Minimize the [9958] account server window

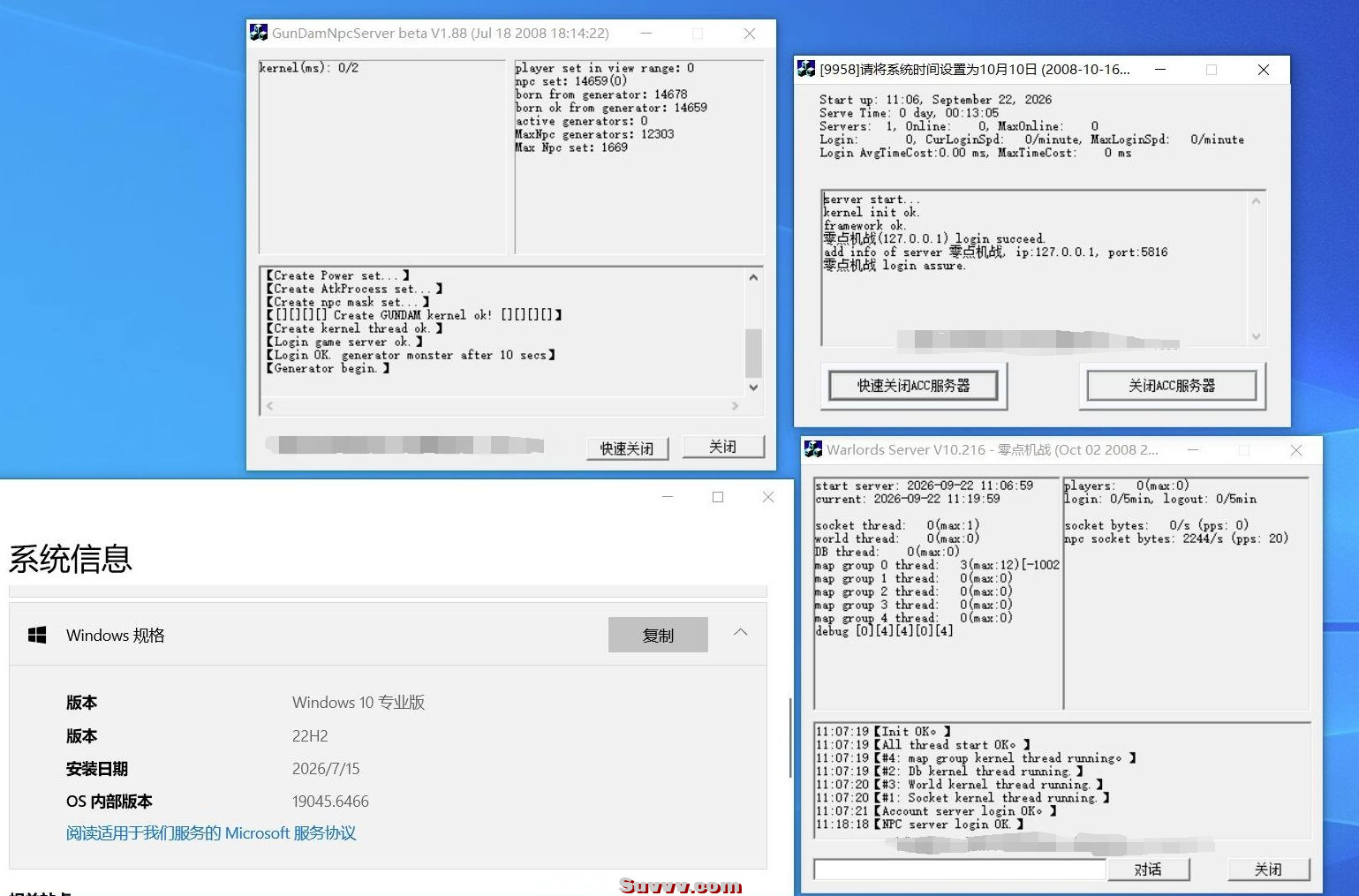click(1160, 69)
